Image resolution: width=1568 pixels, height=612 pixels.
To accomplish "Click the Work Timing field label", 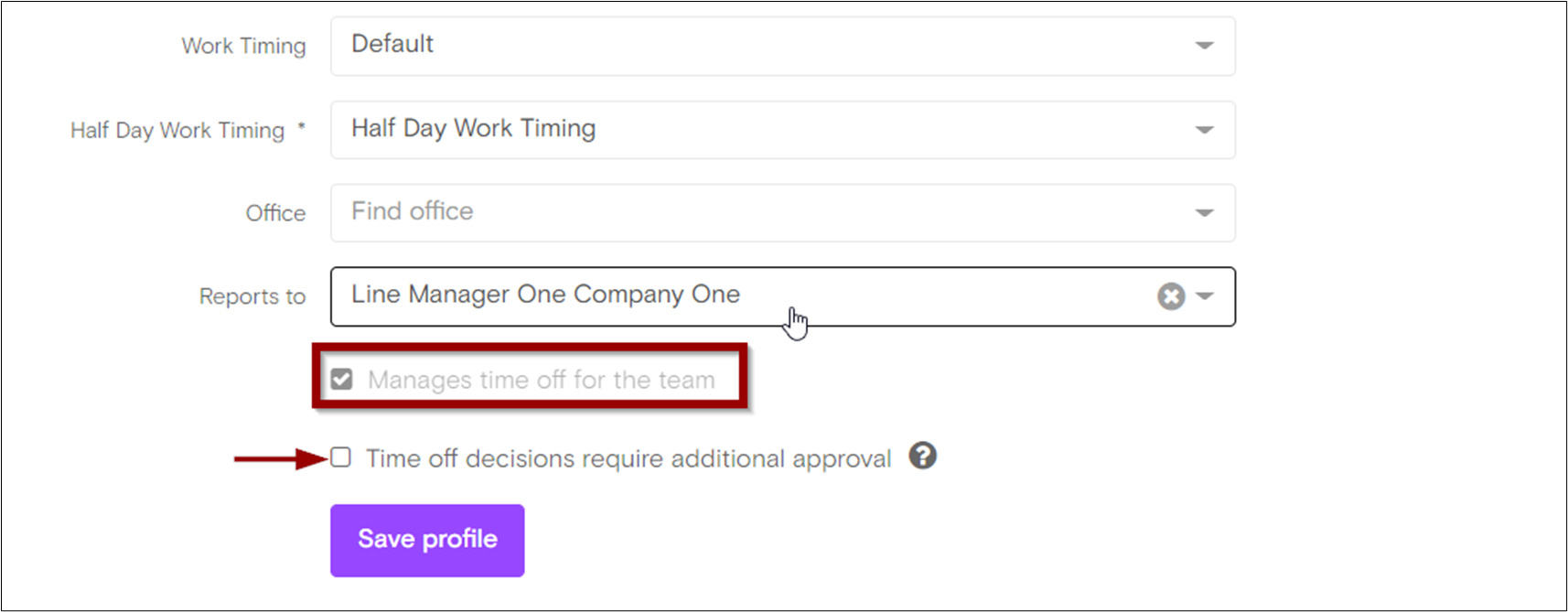I will coord(243,46).
